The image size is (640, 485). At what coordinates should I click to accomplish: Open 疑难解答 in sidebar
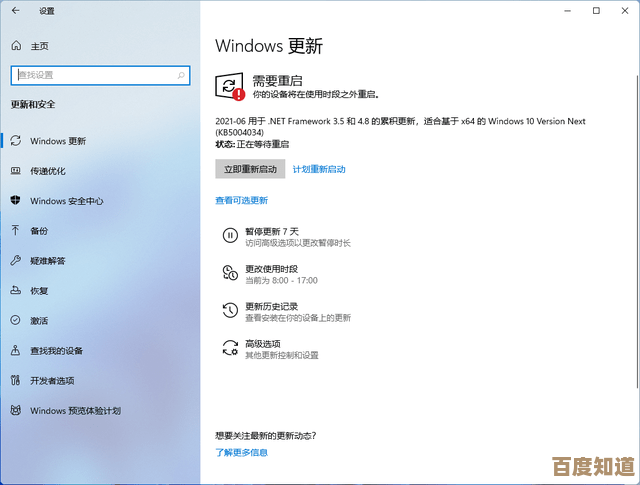(47, 260)
